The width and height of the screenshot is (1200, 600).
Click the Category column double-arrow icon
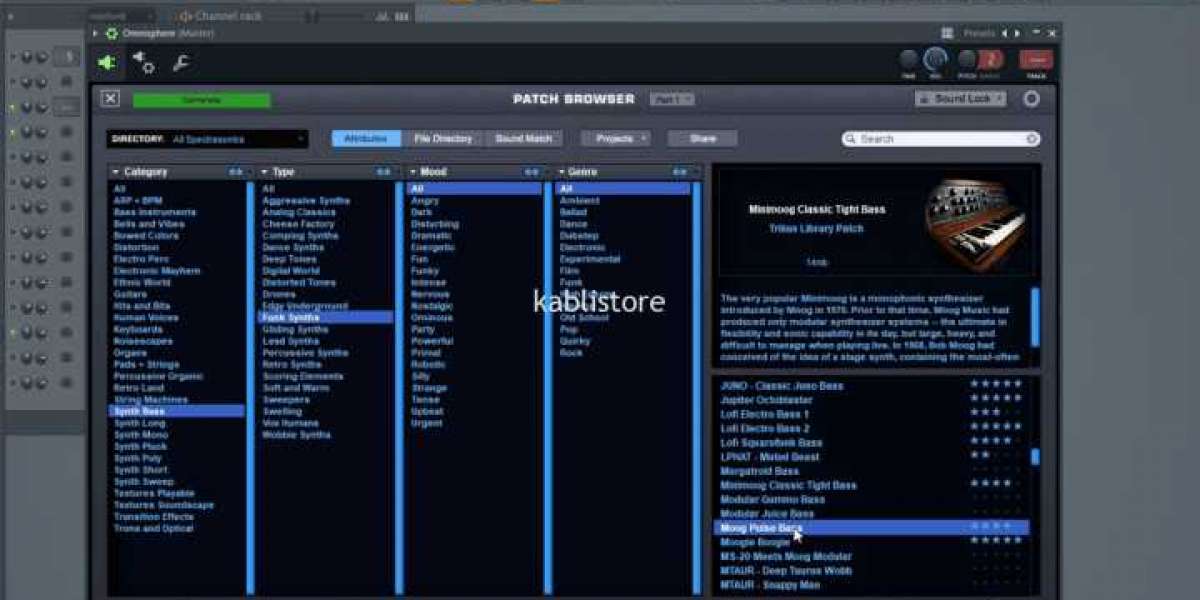236,172
